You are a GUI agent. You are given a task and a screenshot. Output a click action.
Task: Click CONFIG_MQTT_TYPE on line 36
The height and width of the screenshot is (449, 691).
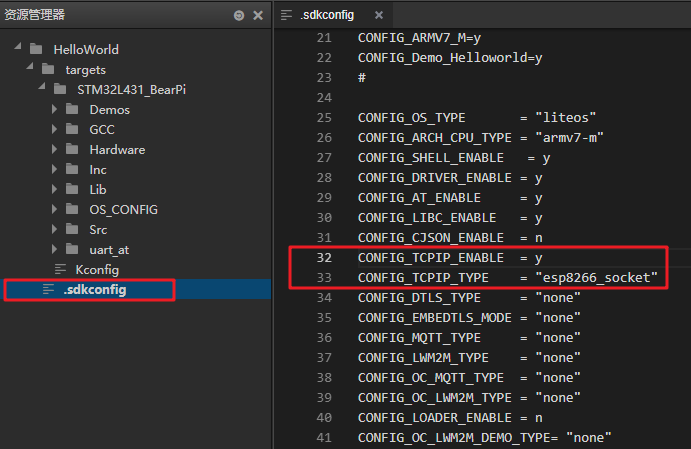pos(419,338)
